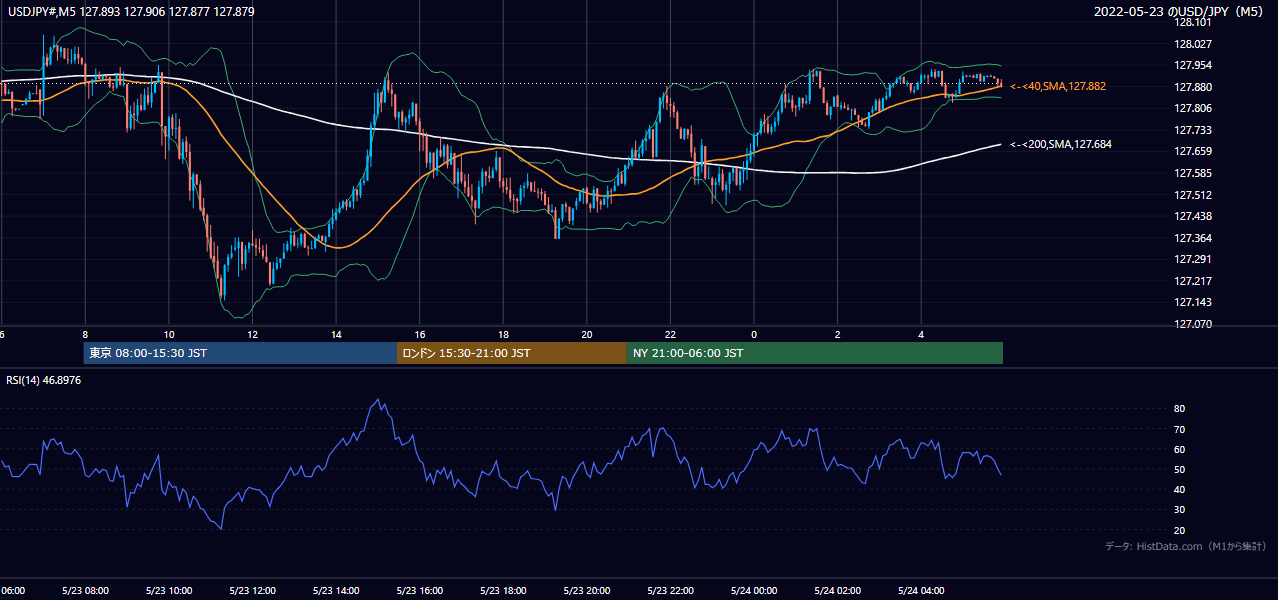The image size is (1278, 600).
Task: Click RSI scale value 50
Action: pos(1179,469)
